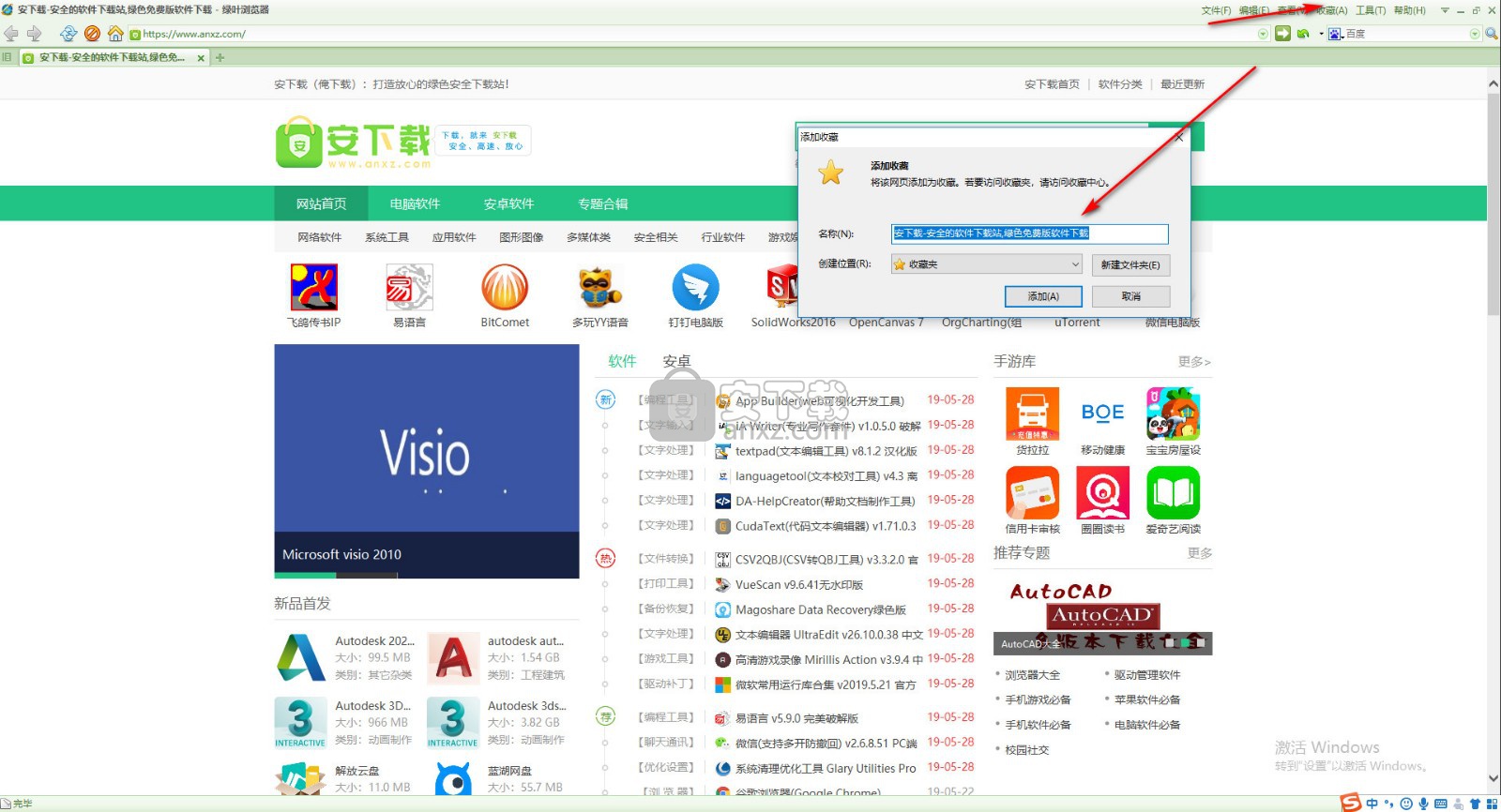The height and width of the screenshot is (812, 1501).
Task: Click the 添加(A) button in dialog
Action: pyautogui.click(x=1043, y=296)
